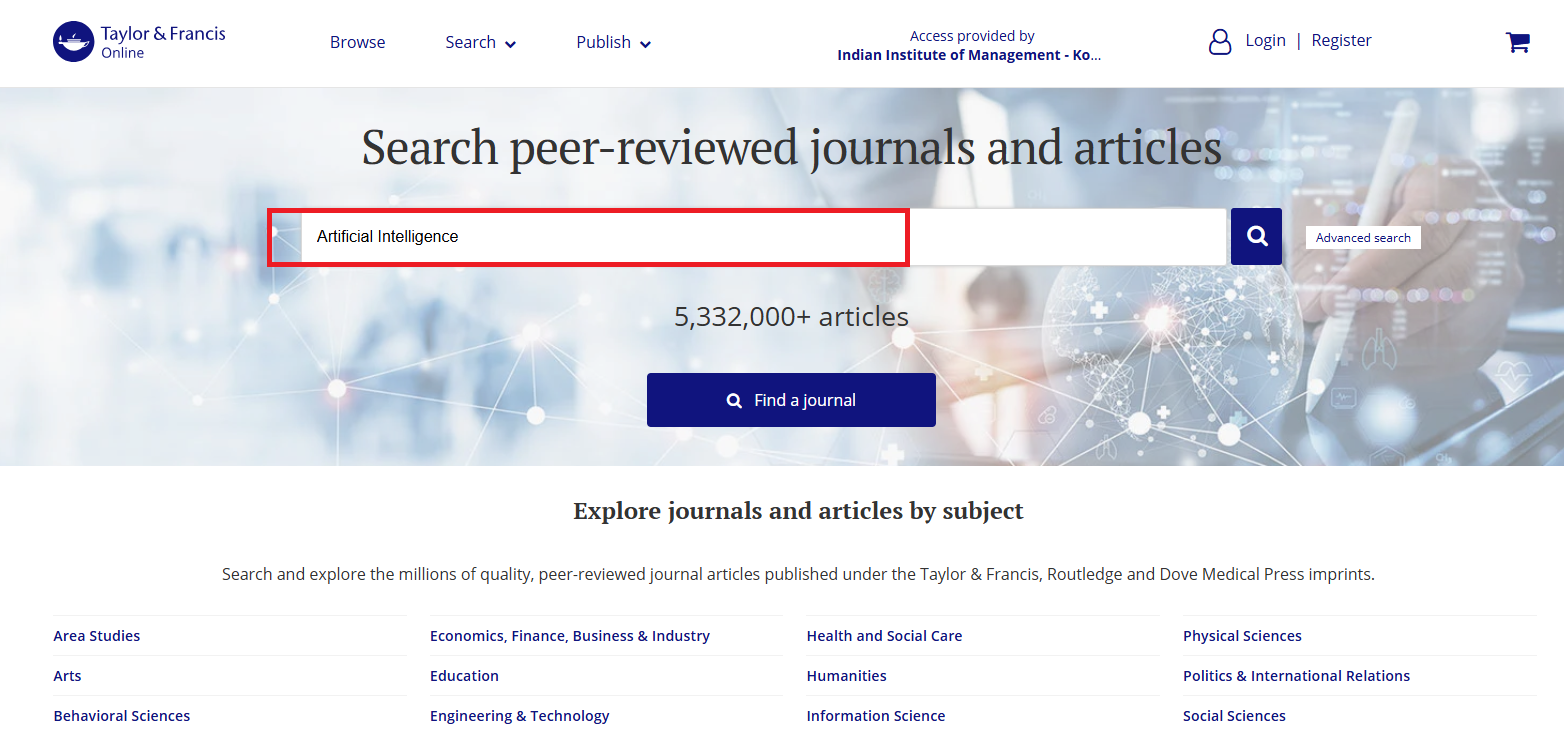Browse the Physical Sciences subject
This screenshot has width=1564, height=734.
(x=1242, y=636)
